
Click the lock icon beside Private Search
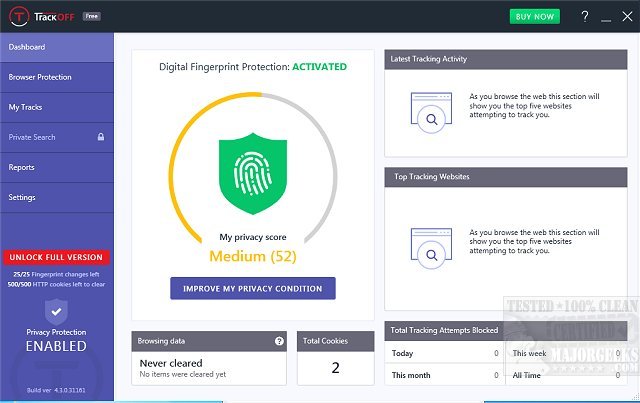click(101, 137)
